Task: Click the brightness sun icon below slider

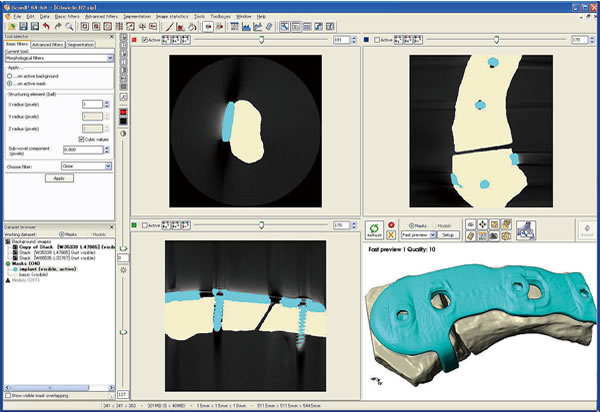Action: pyautogui.click(x=123, y=270)
